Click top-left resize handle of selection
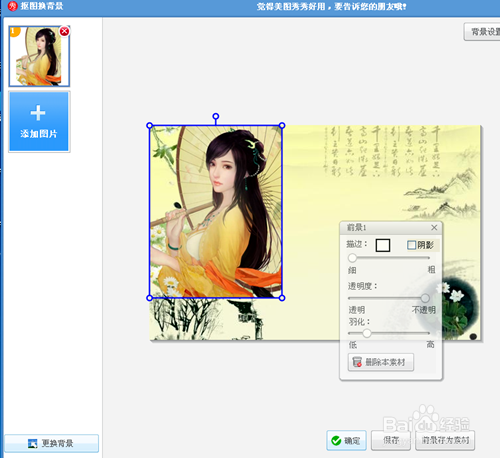The image size is (500, 458). pos(150,126)
